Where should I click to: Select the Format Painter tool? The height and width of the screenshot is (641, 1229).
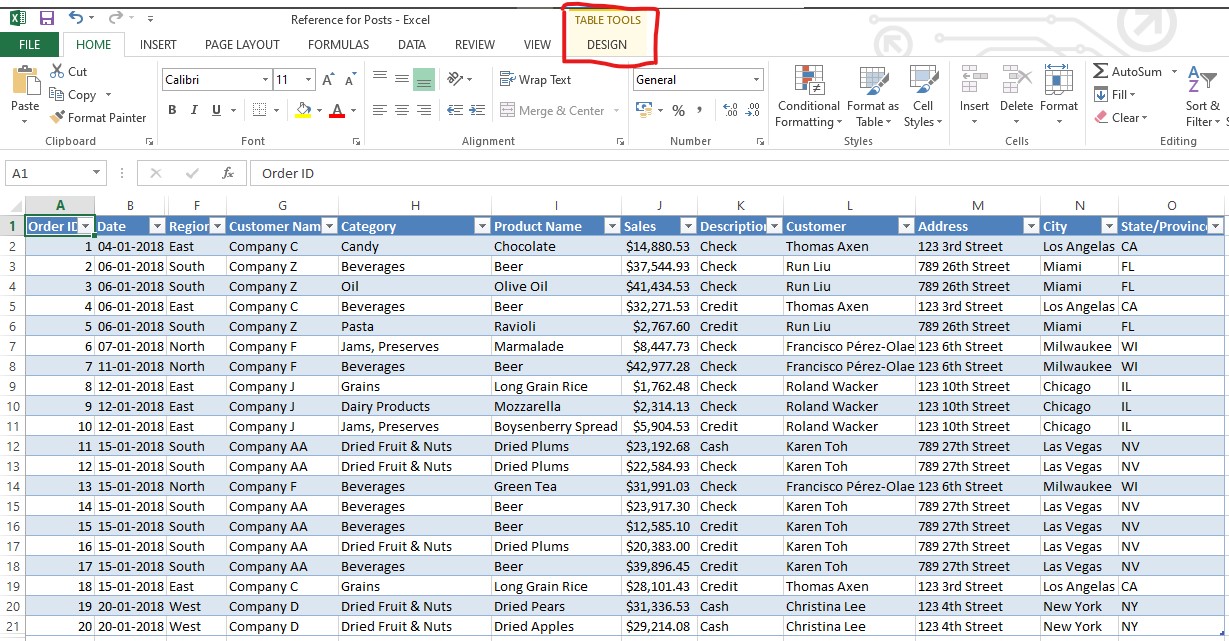click(98, 117)
